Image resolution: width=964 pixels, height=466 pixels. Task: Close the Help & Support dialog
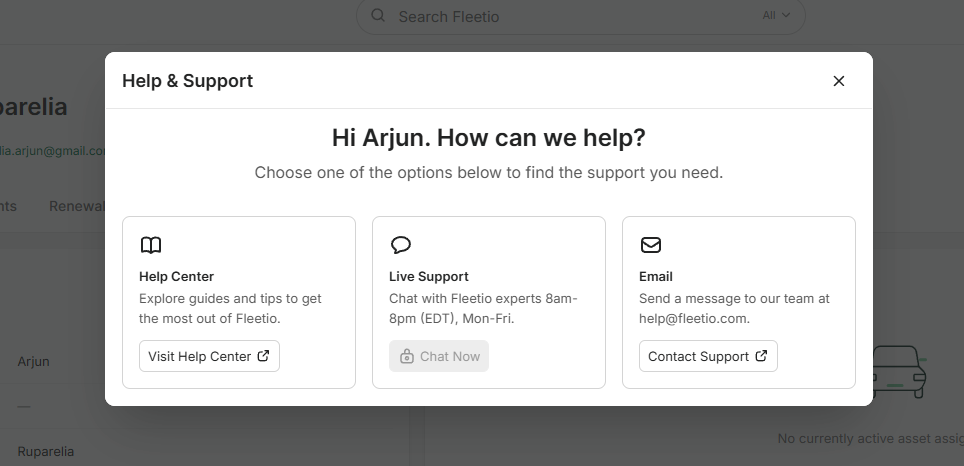(x=839, y=81)
